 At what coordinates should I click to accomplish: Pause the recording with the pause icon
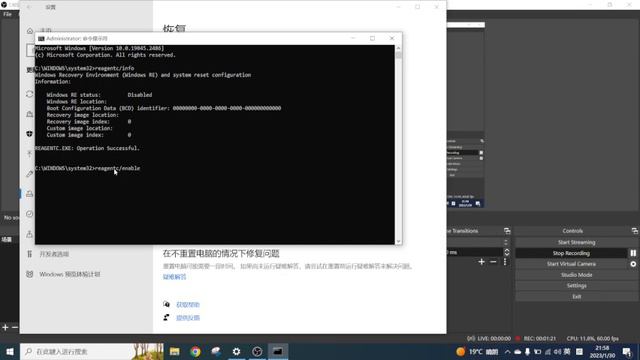(633, 253)
